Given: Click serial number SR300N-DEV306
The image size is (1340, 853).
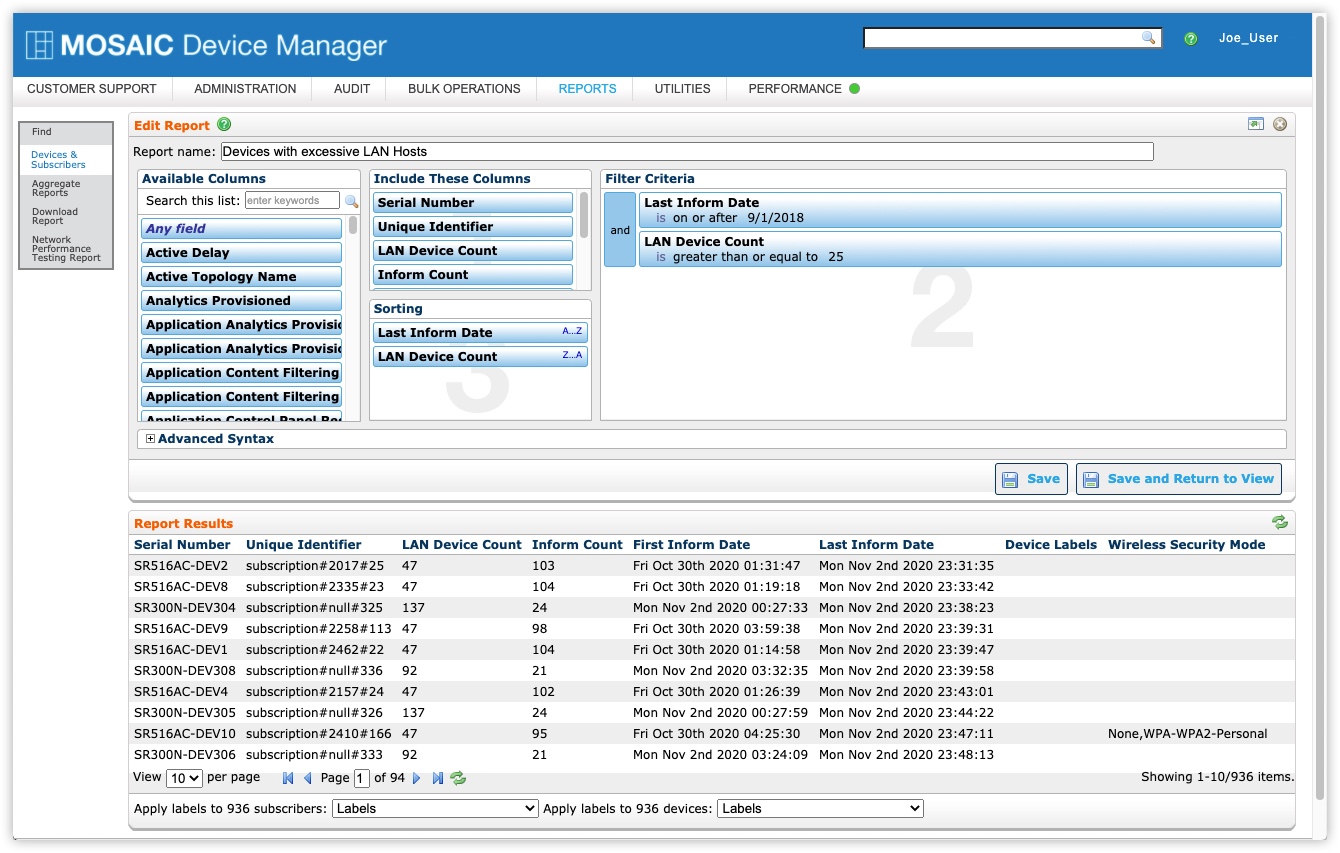Looking at the screenshot, I should (185, 755).
